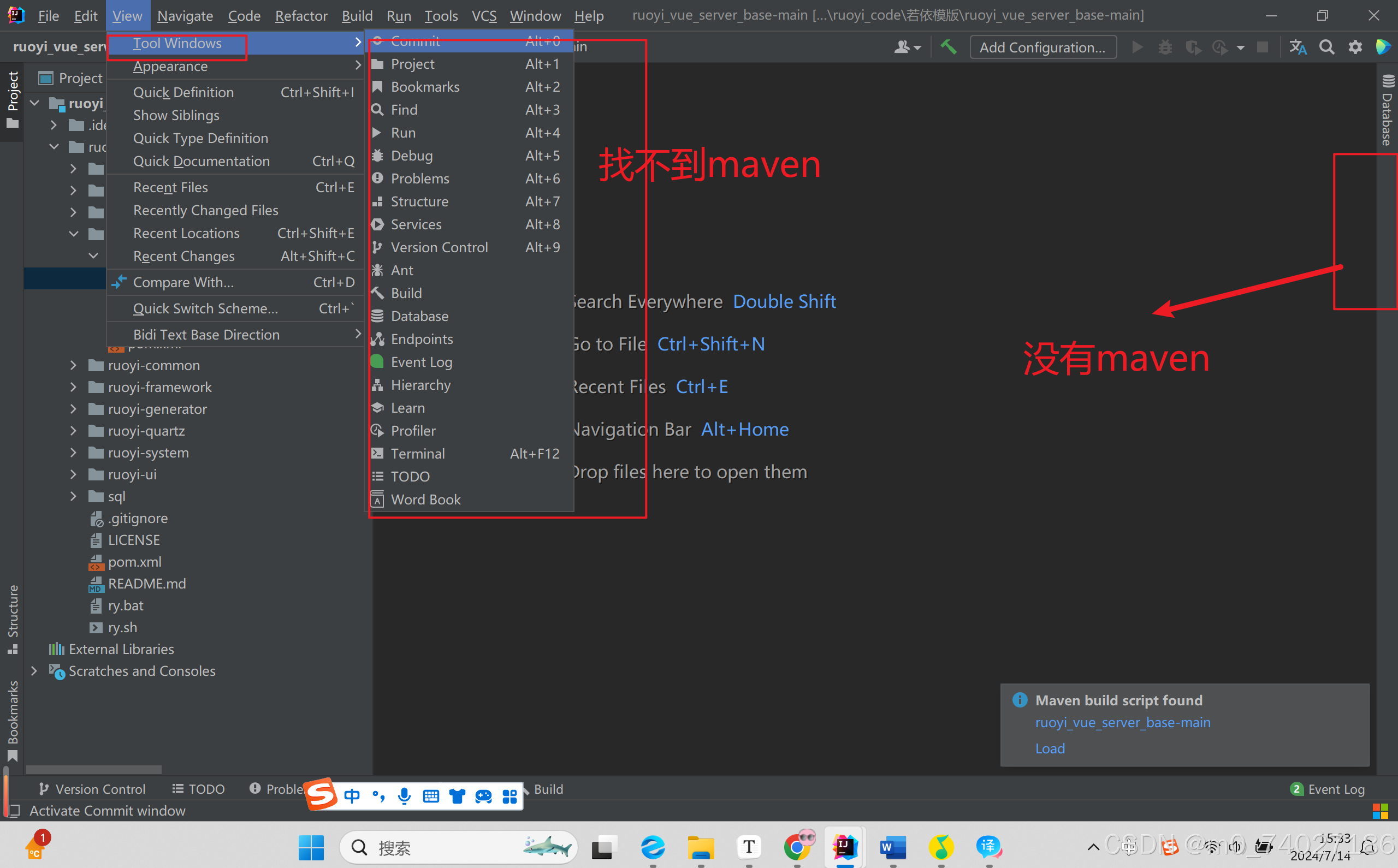Open IntelliJ IDEA icon in taskbar
Viewport: 1398px width, 868px height.
pyautogui.click(x=845, y=847)
